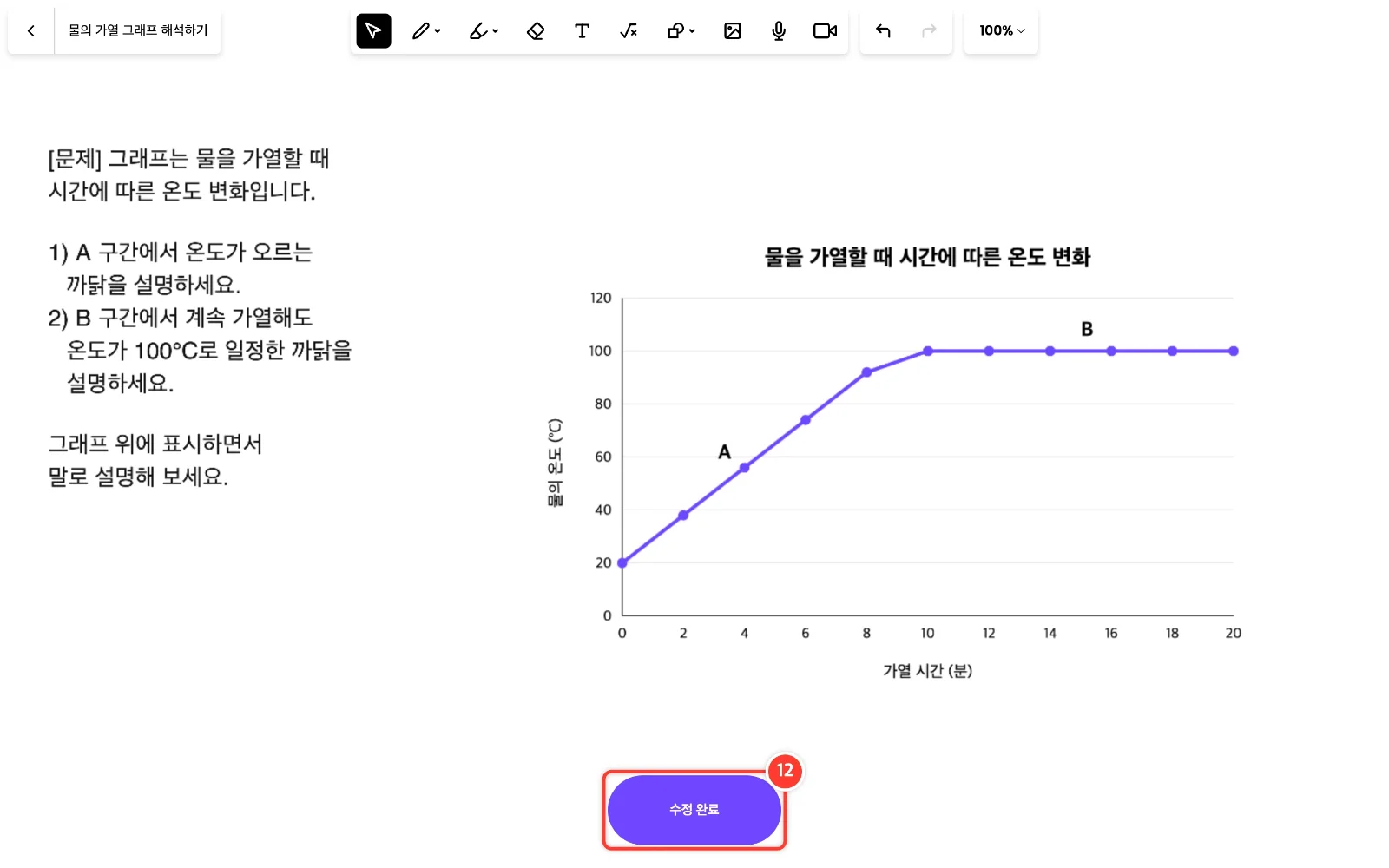Start voice recording with the microphone

tap(779, 31)
